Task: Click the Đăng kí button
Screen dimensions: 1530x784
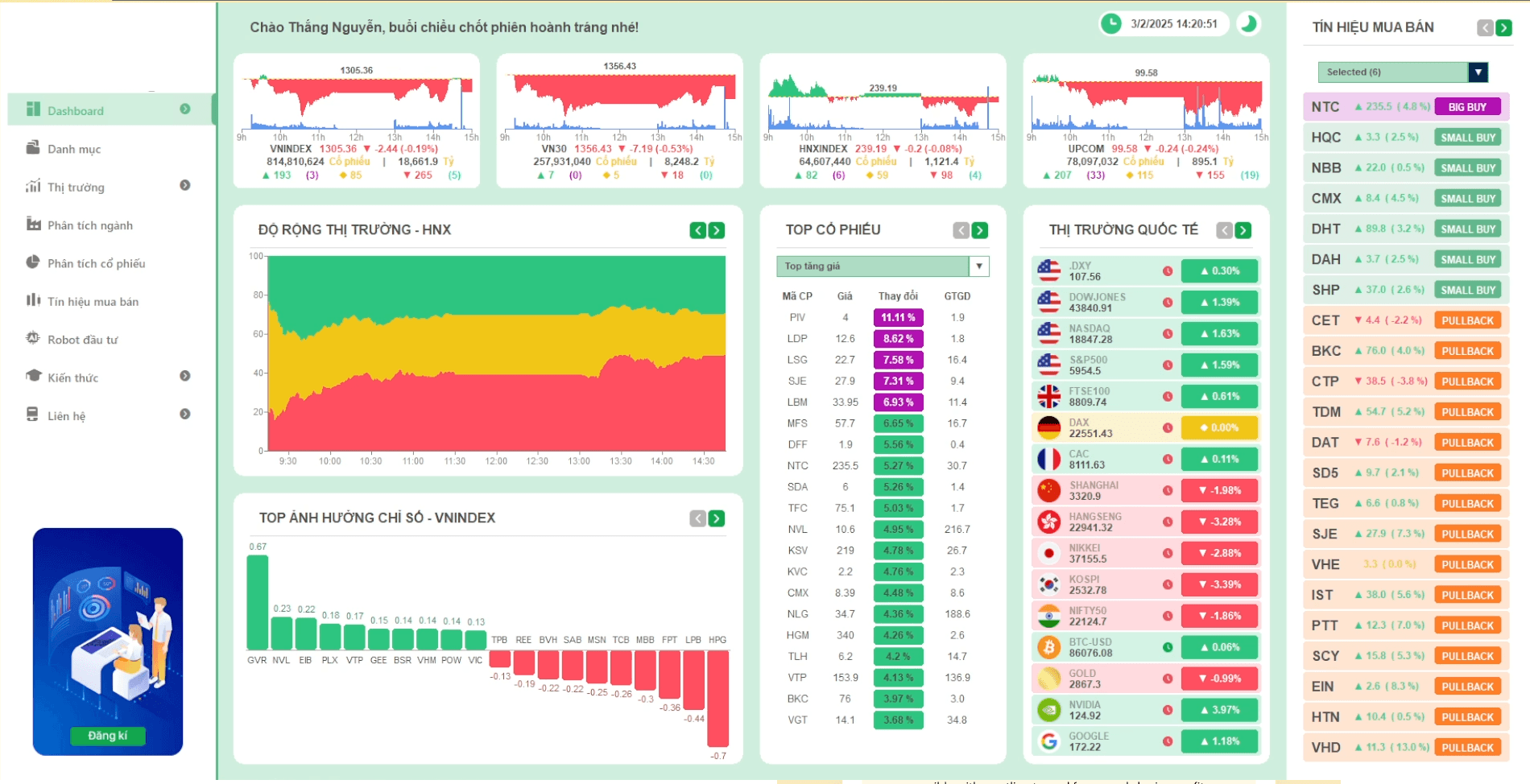Action: [107, 736]
